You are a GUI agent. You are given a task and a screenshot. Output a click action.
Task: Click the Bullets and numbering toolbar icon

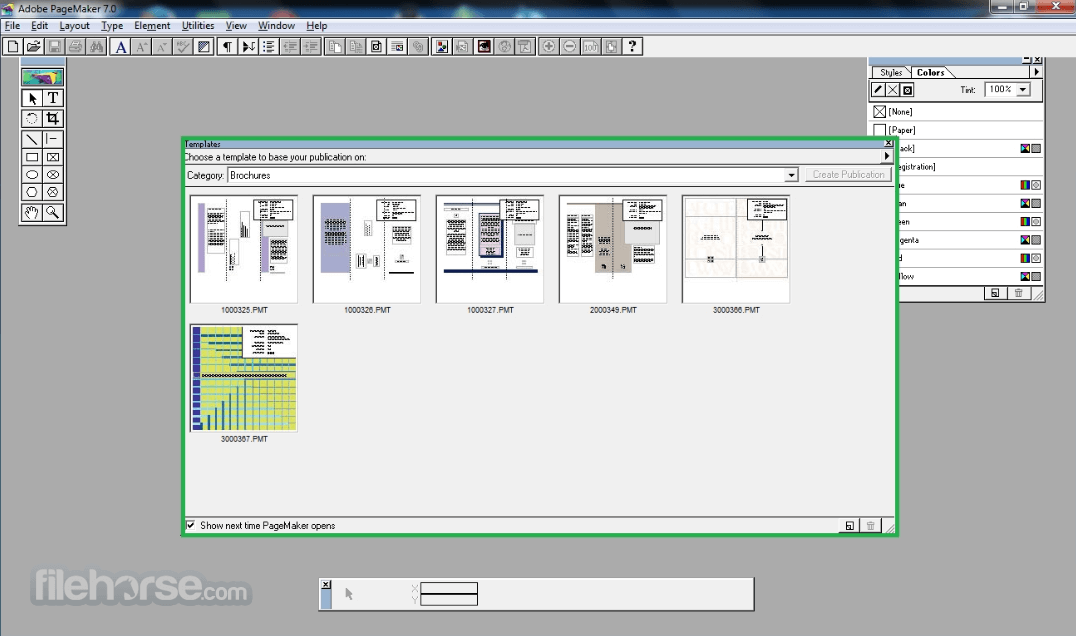(269, 47)
